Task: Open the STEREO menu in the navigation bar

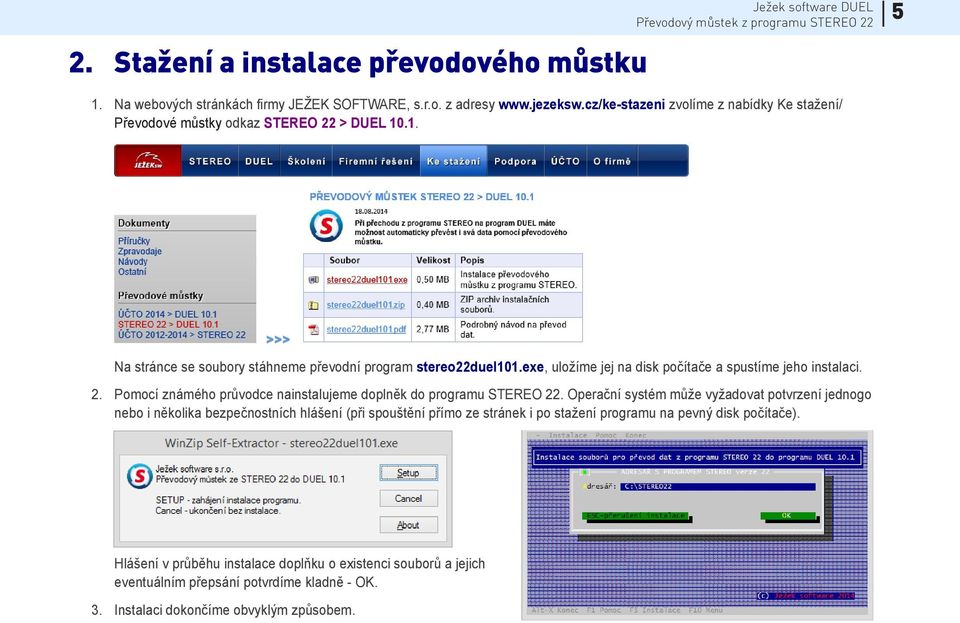Action: coord(210,162)
